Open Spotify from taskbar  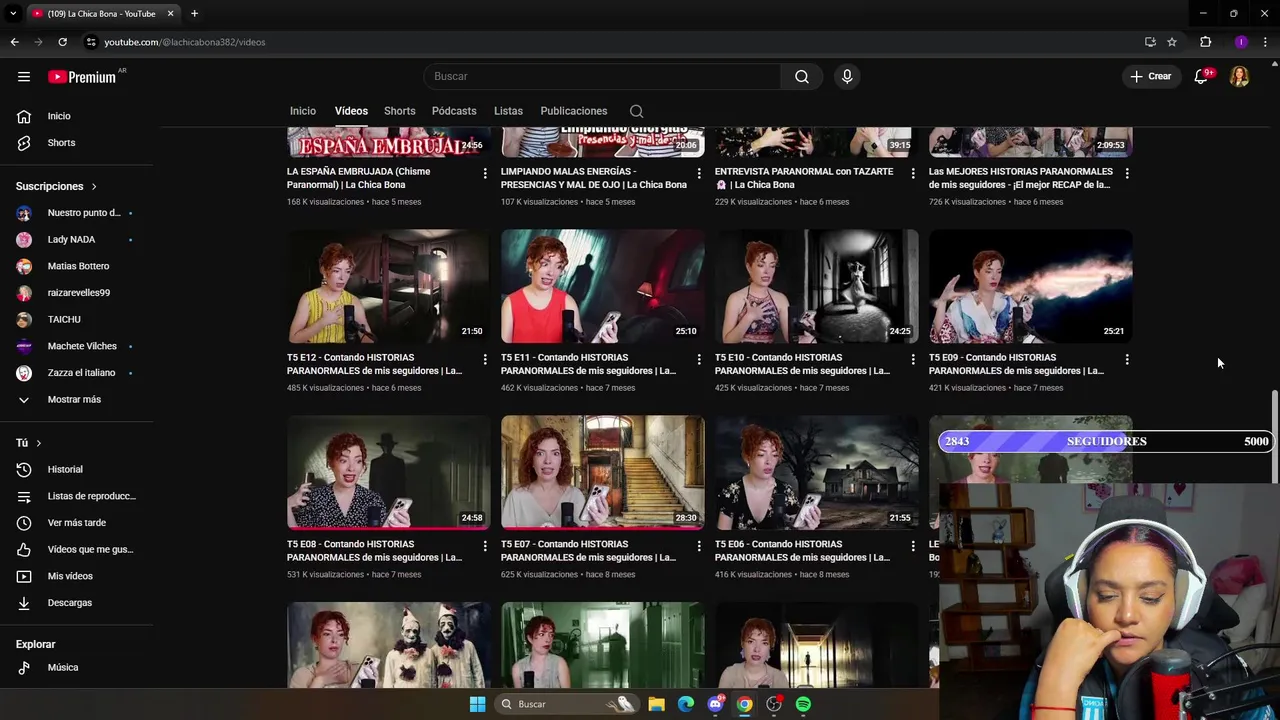[x=803, y=704]
